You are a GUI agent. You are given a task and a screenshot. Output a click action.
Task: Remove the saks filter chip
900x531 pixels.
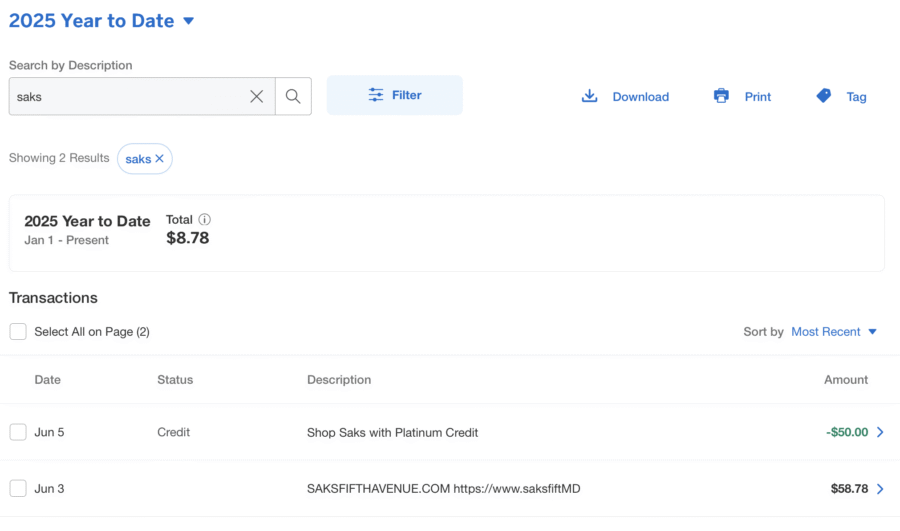click(x=159, y=159)
